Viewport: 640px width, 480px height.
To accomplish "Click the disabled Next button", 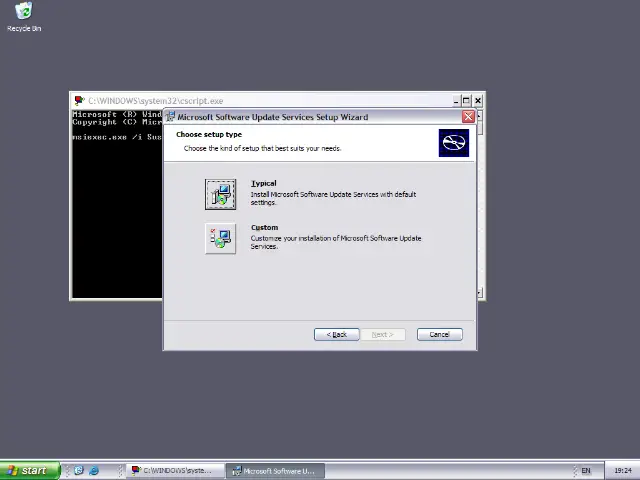I will pos(383,334).
